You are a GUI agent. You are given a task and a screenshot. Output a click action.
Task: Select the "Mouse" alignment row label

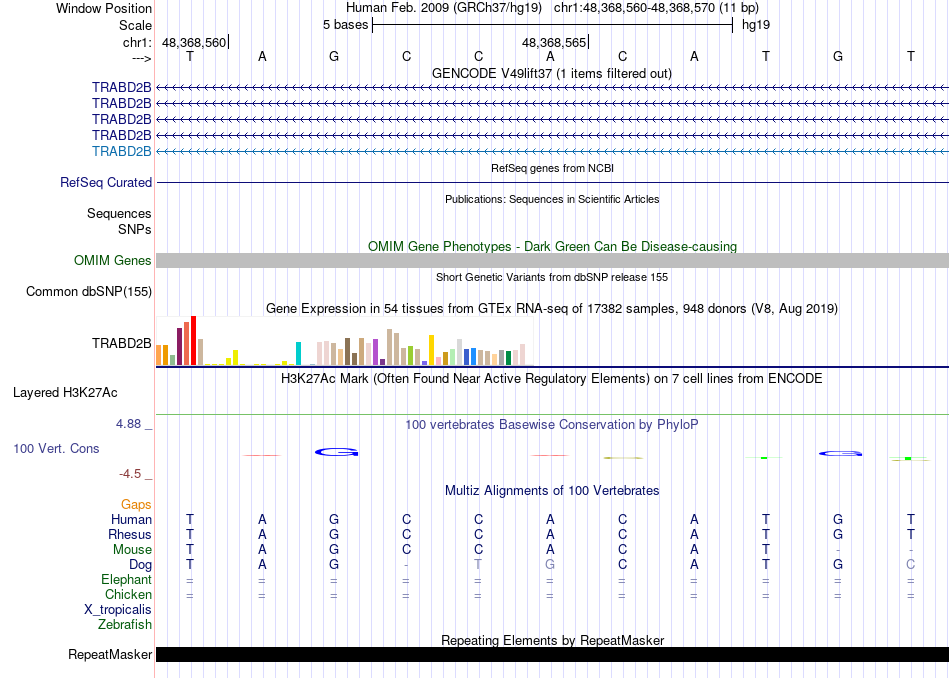click(x=132, y=550)
